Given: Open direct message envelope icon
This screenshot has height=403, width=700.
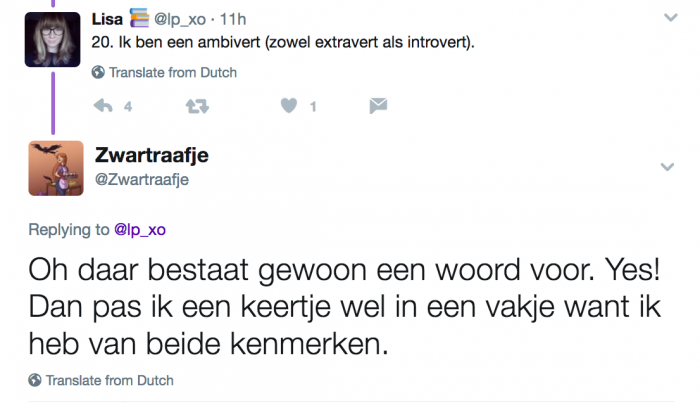Looking at the screenshot, I should pyautogui.click(x=378, y=105).
